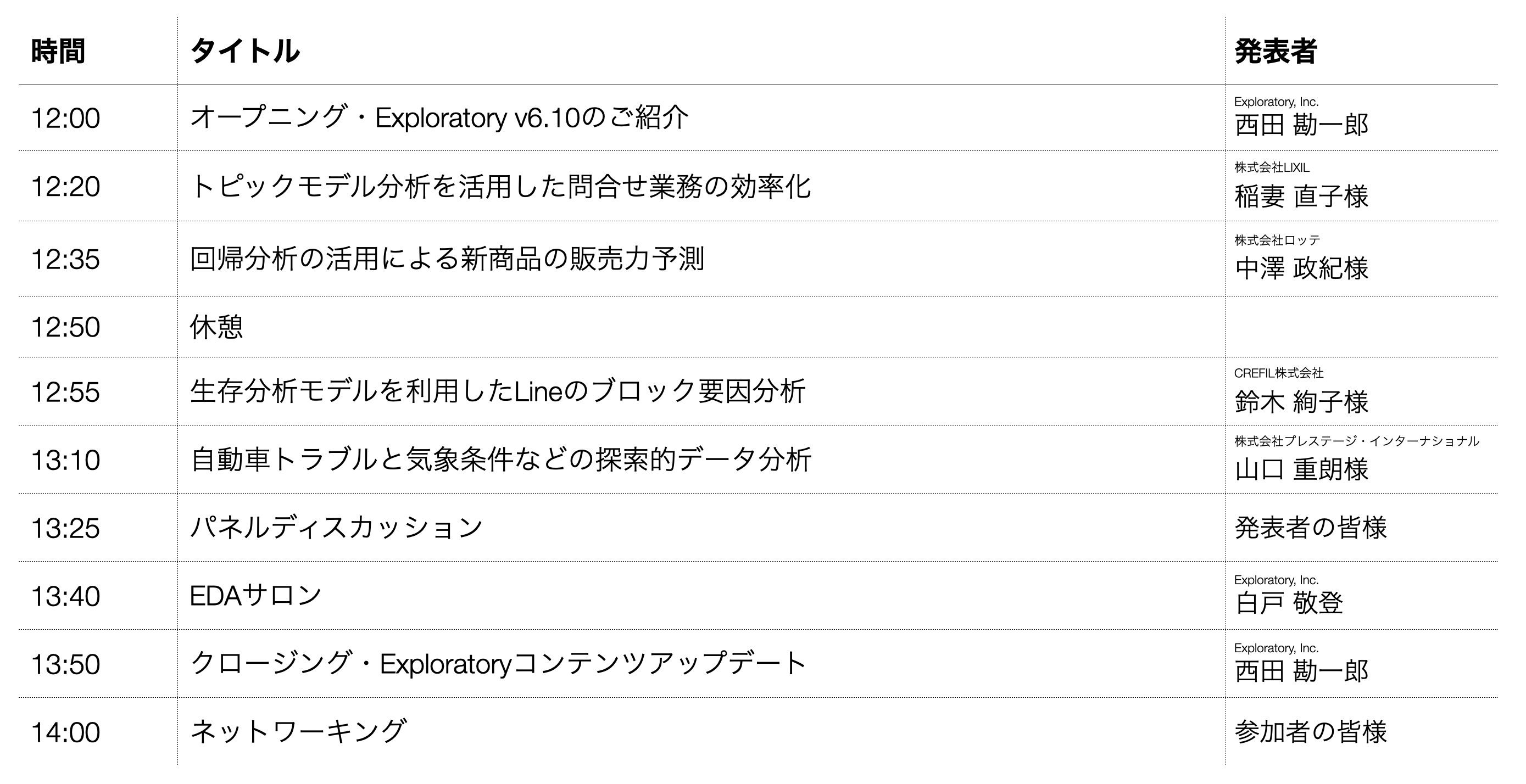1526x784 pixels.
Task: Click the 株式会社ロッテ company label
Action: tap(1277, 240)
